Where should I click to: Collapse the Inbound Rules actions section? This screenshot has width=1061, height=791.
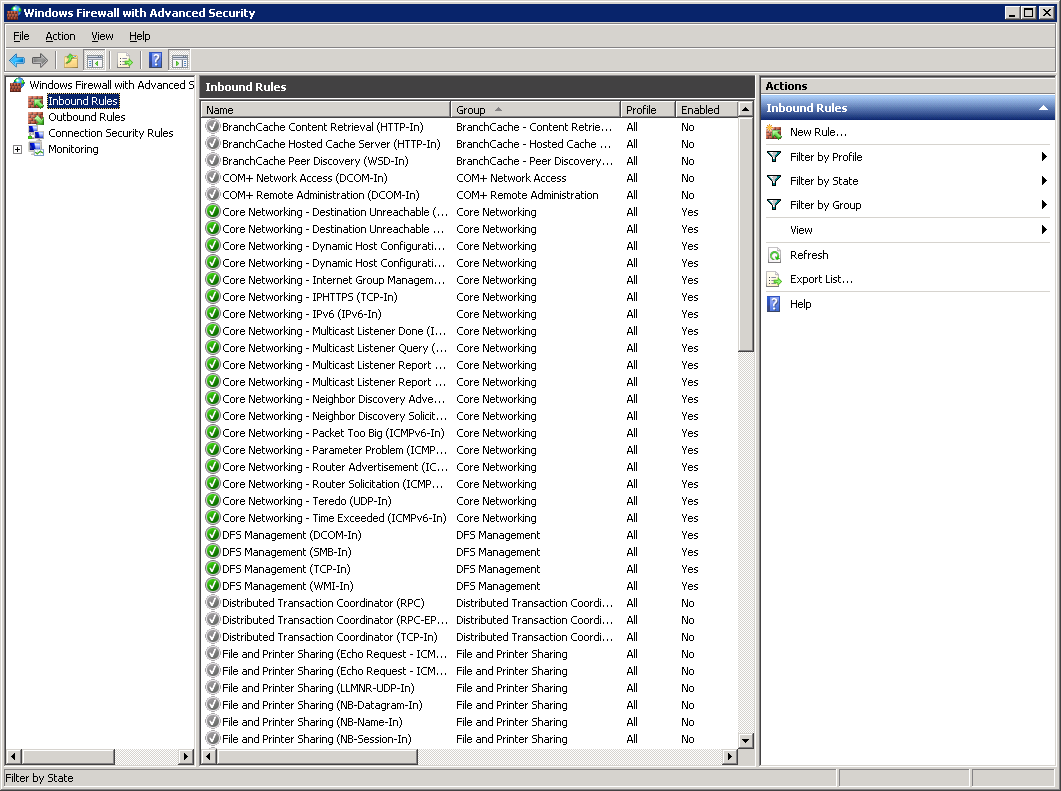[1043, 108]
